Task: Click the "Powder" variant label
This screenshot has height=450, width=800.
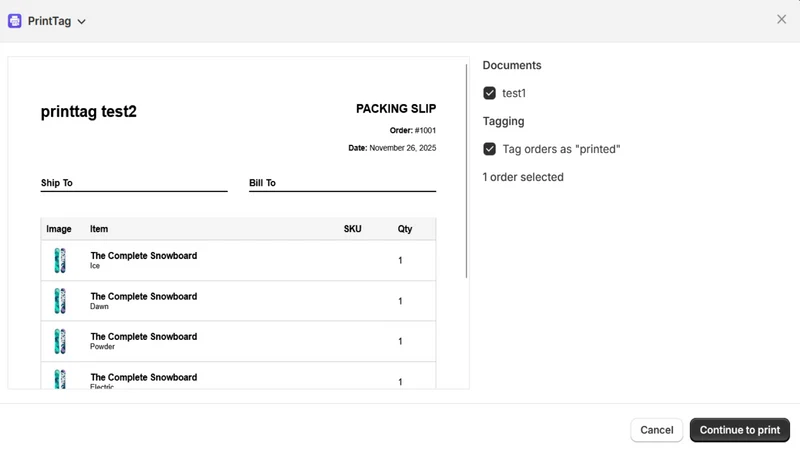Action: (103, 346)
